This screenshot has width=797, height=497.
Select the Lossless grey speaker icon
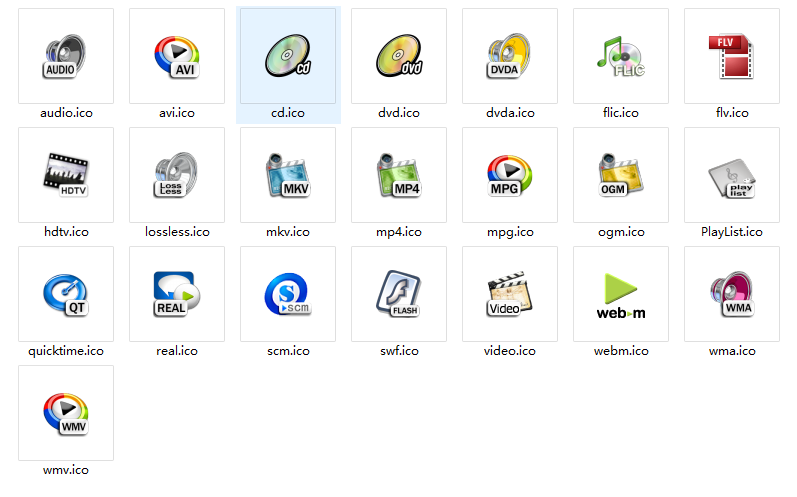click(176, 175)
